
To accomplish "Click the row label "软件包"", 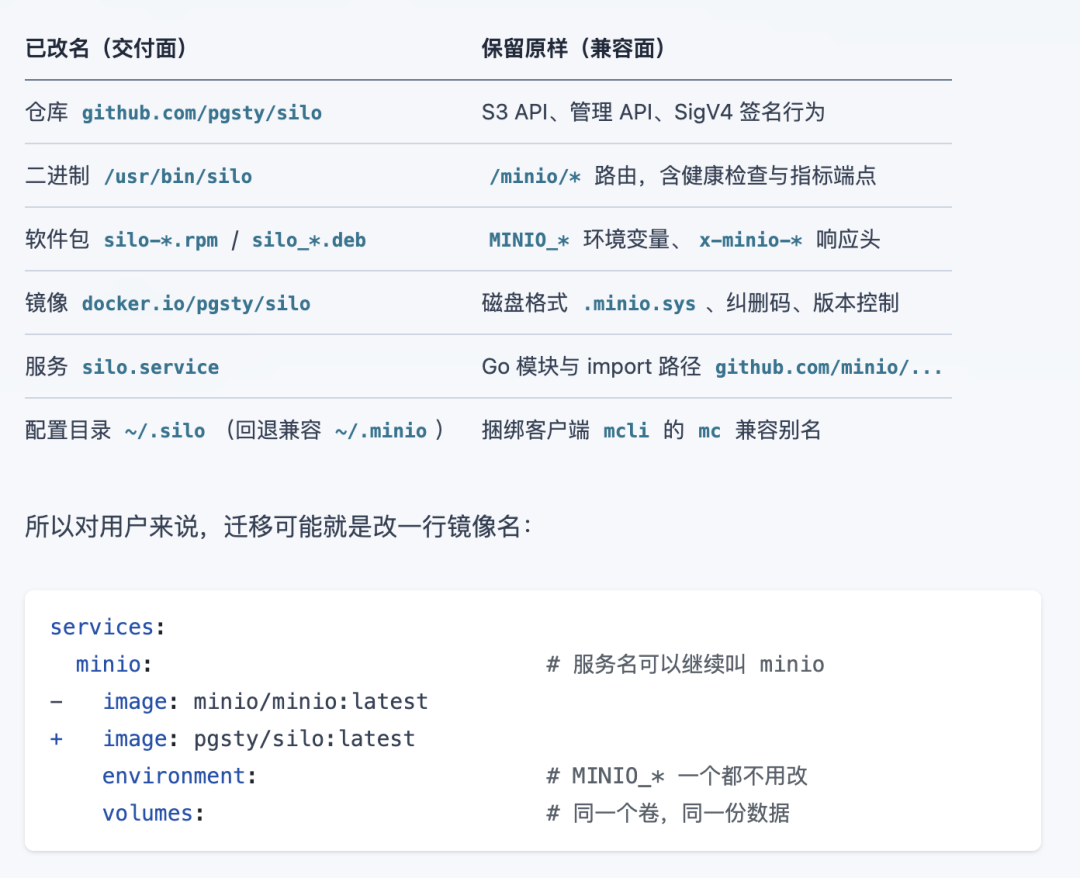I will pyautogui.click(x=57, y=240).
